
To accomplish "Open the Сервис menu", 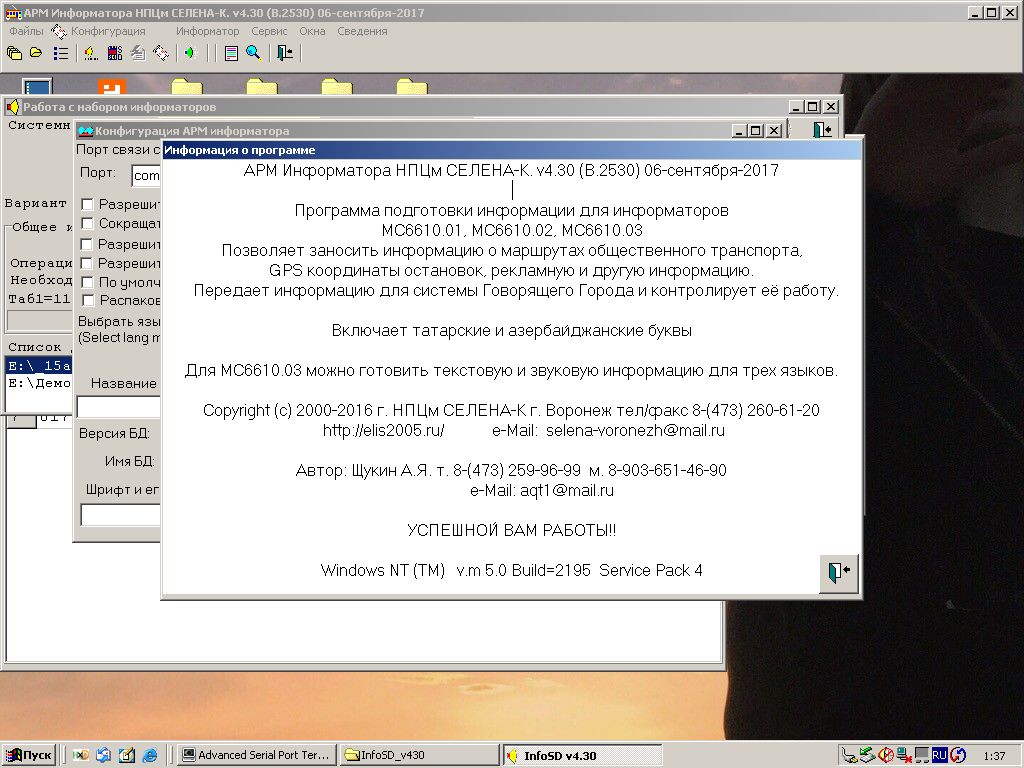I will tap(269, 31).
